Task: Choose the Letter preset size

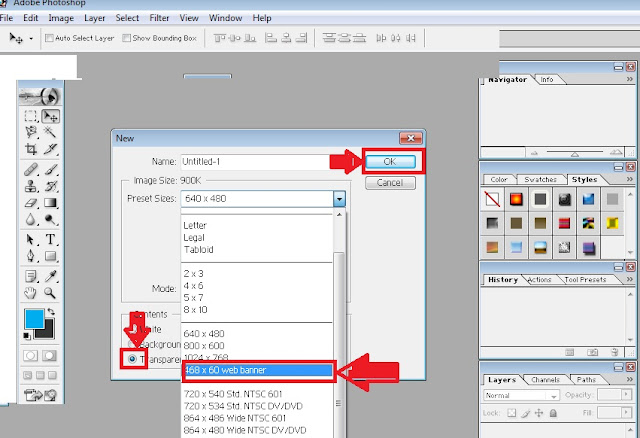Action: coord(195,225)
